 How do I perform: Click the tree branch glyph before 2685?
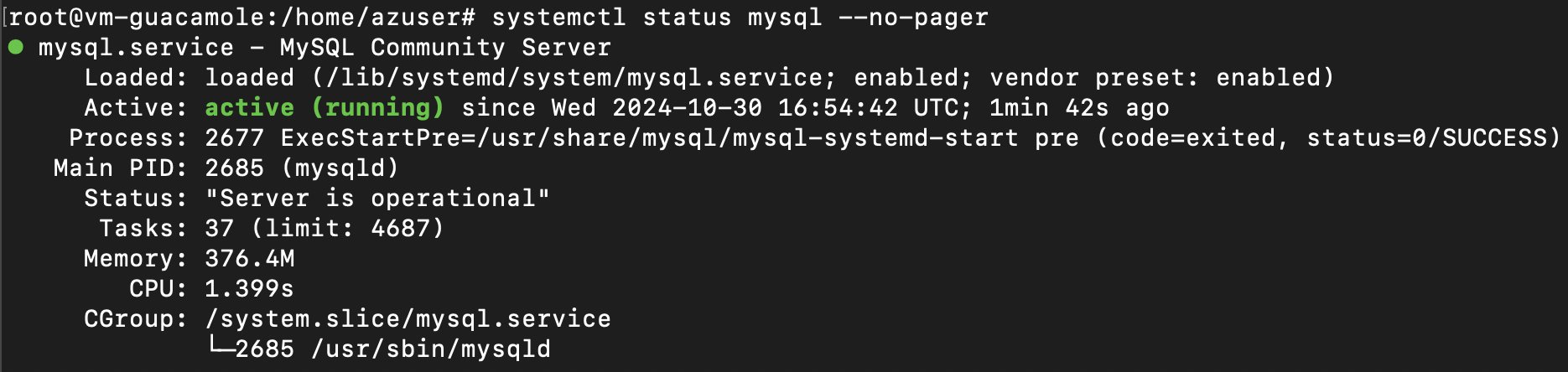220,349
